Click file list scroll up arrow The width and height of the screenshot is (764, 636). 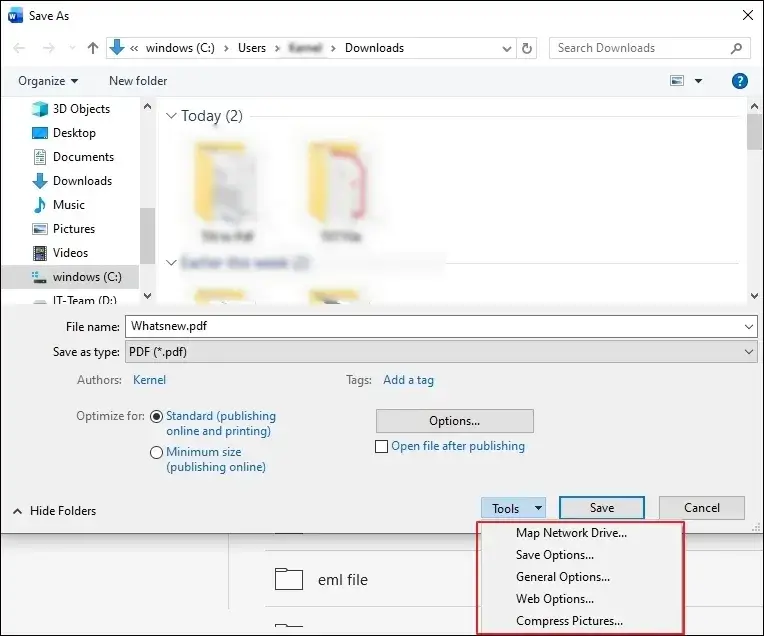754,106
